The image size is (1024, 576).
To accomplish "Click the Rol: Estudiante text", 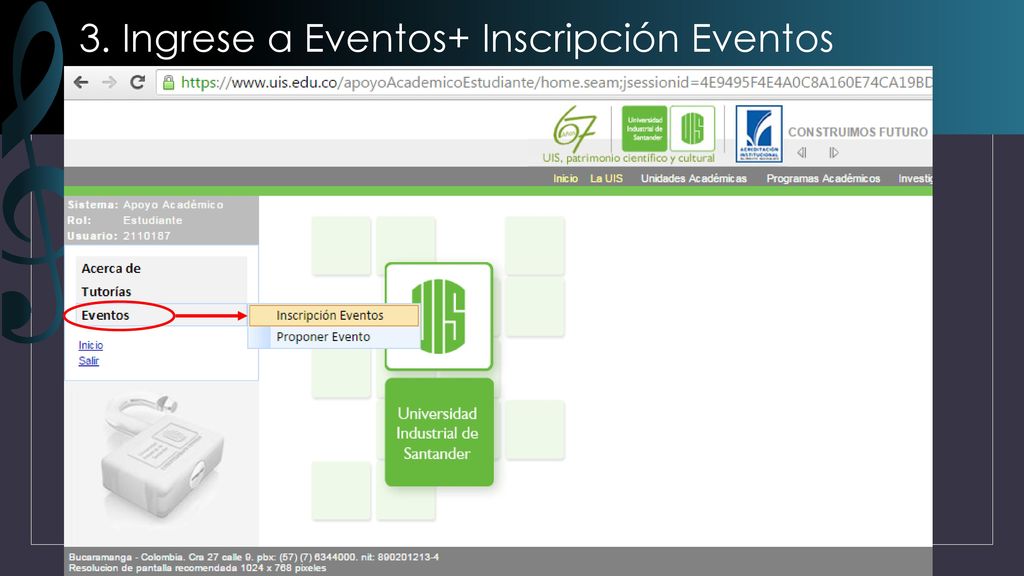I will click(x=125, y=220).
